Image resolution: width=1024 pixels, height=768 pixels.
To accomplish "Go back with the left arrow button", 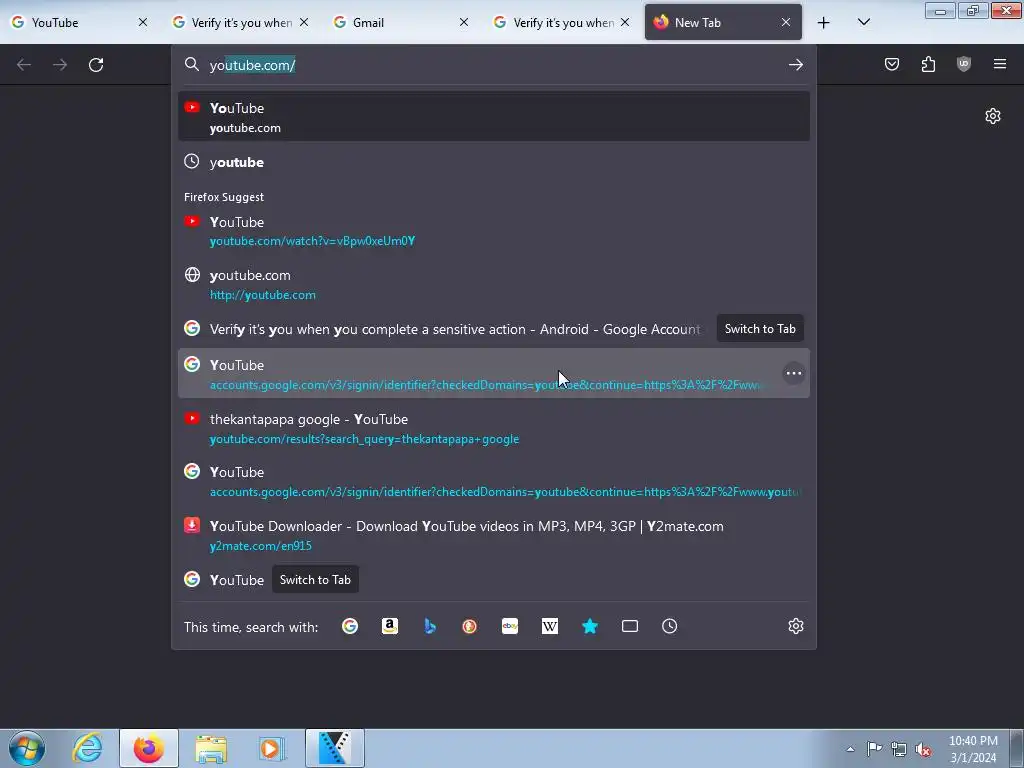I will pos(24,65).
